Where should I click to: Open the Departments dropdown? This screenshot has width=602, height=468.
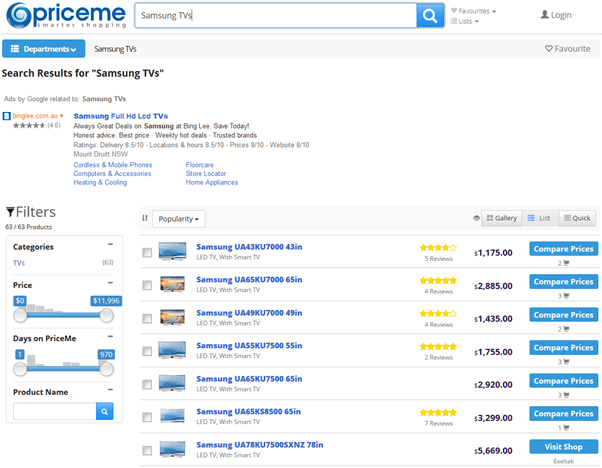click(x=44, y=49)
